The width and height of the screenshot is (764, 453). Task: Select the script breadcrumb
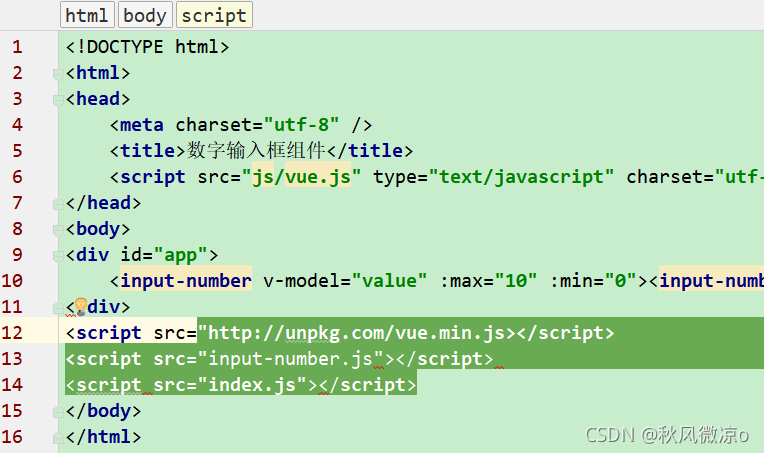214,16
